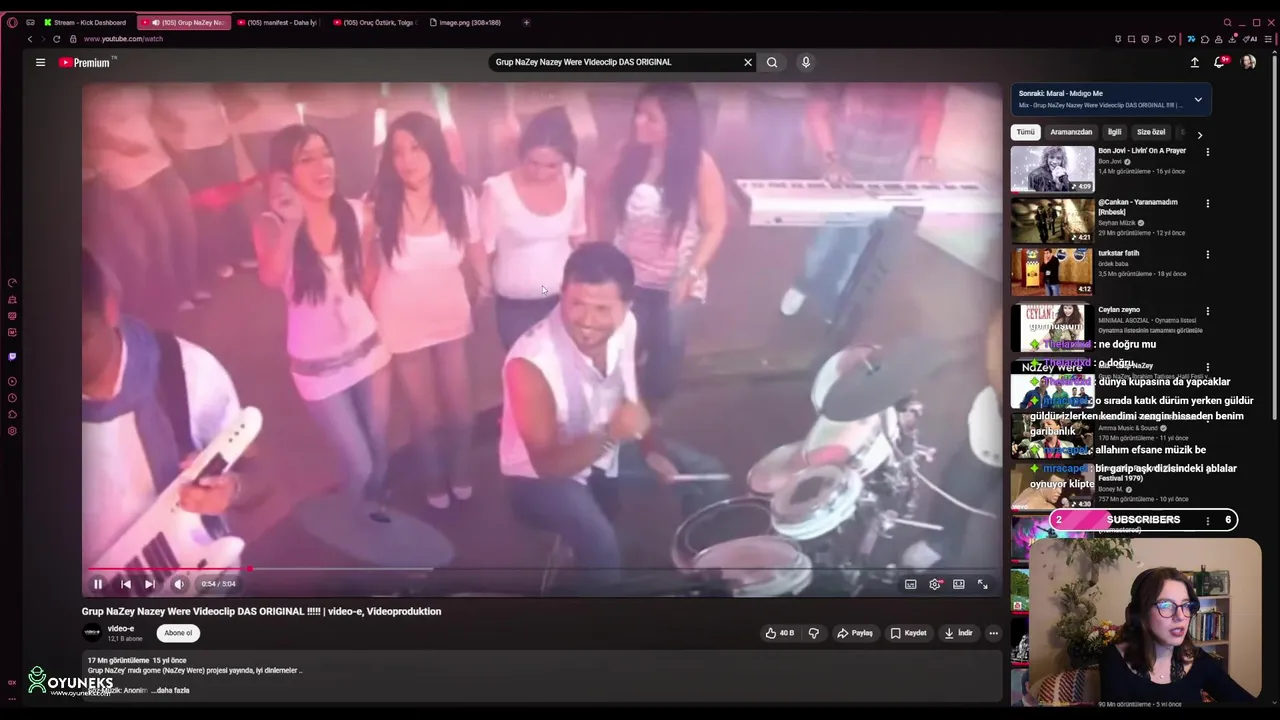Select the İlgili filter chip
1280x720 pixels.
[x=1114, y=132]
